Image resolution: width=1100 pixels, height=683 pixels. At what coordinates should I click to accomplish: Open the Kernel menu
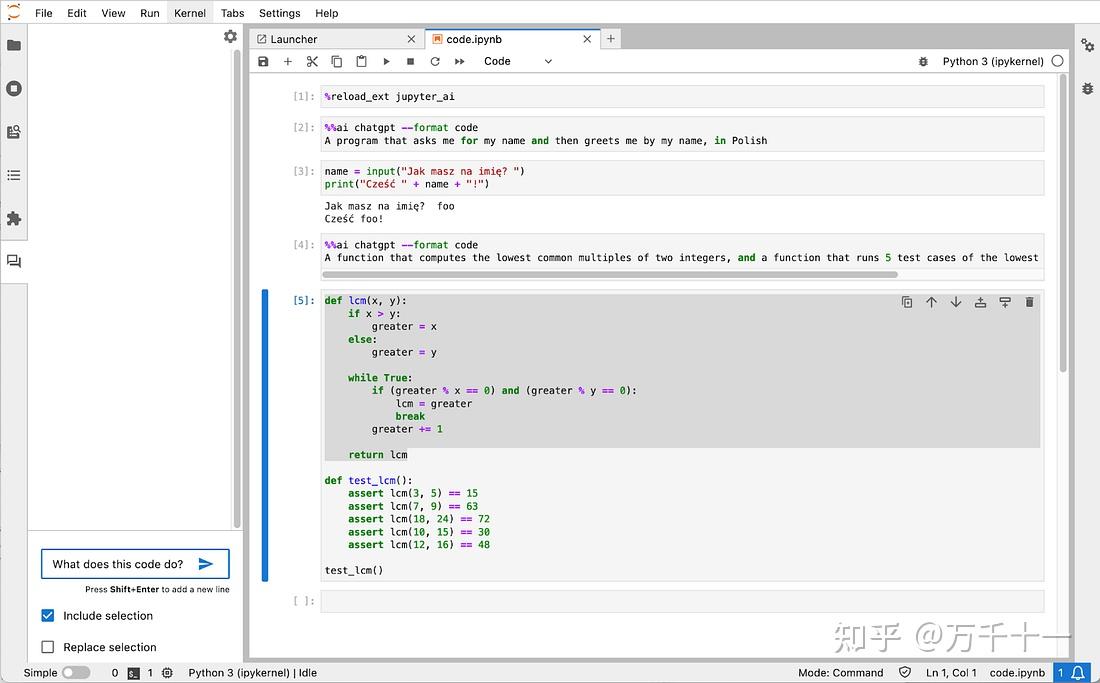(x=189, y=13)
